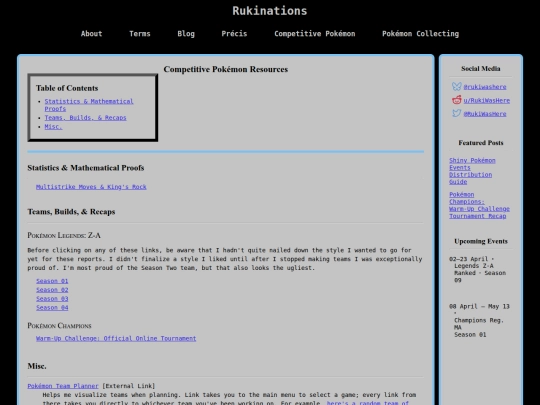Screen dimensions: 540x405
Task: Click the Legends Z-A Ranked Season 09 event
Action: [478, 269]
